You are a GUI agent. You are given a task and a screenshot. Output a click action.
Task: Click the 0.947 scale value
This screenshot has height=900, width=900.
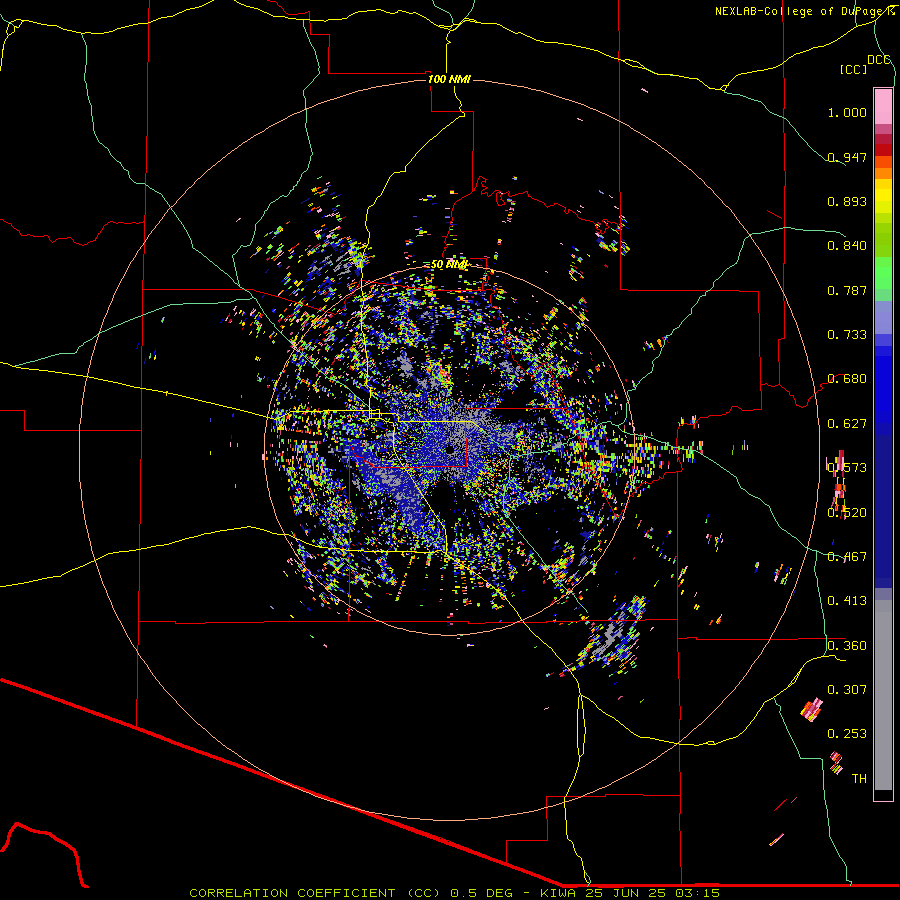[x=847, y=157]
